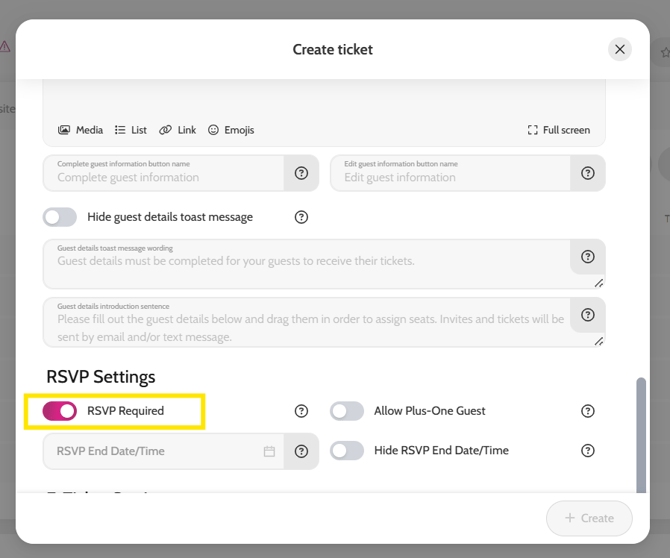The width and height of the screenshot is (670, 558).
Task: Open help for Hide guest details toast message
Action: click(301, 217)
